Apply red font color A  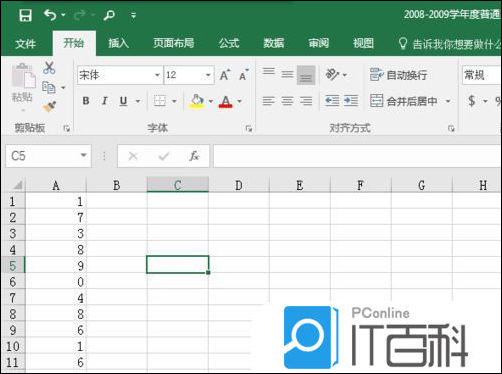226,101
